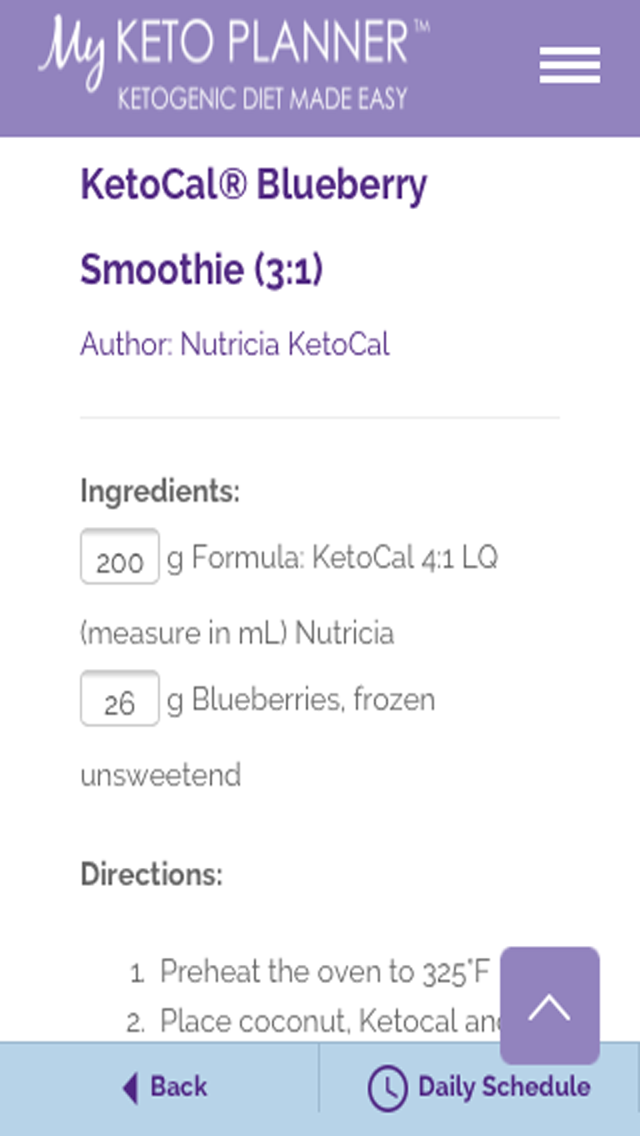Click the clock icon beside Daily Schedule

point(387,1087)
